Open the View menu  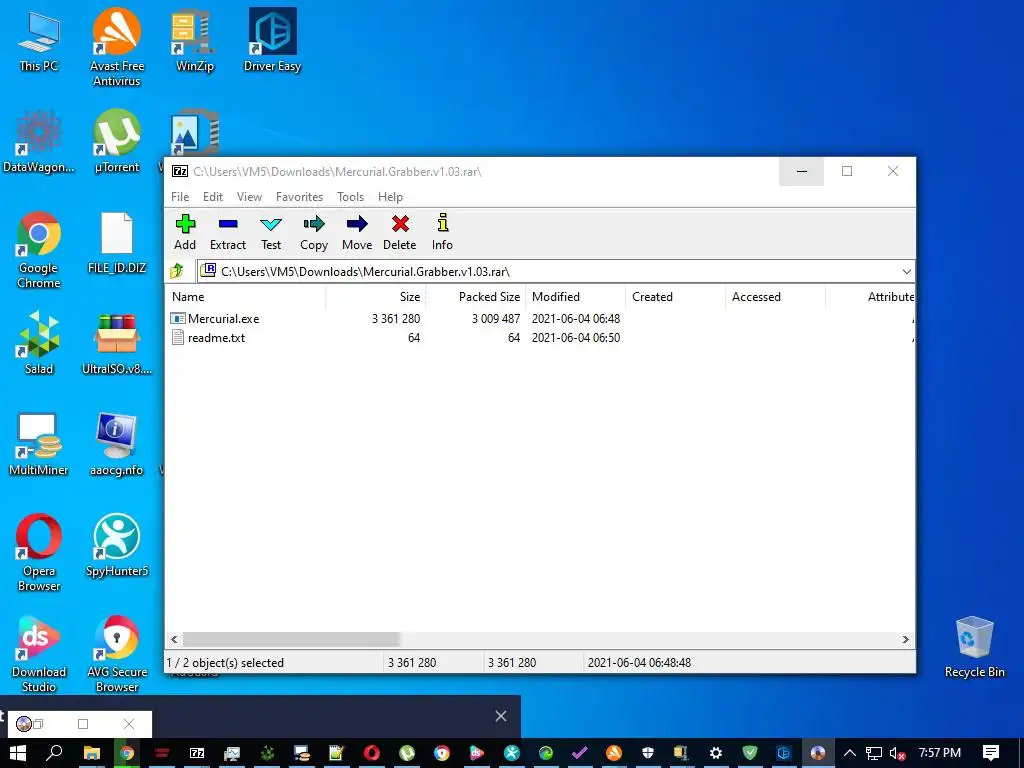click(x=249, y=197)
